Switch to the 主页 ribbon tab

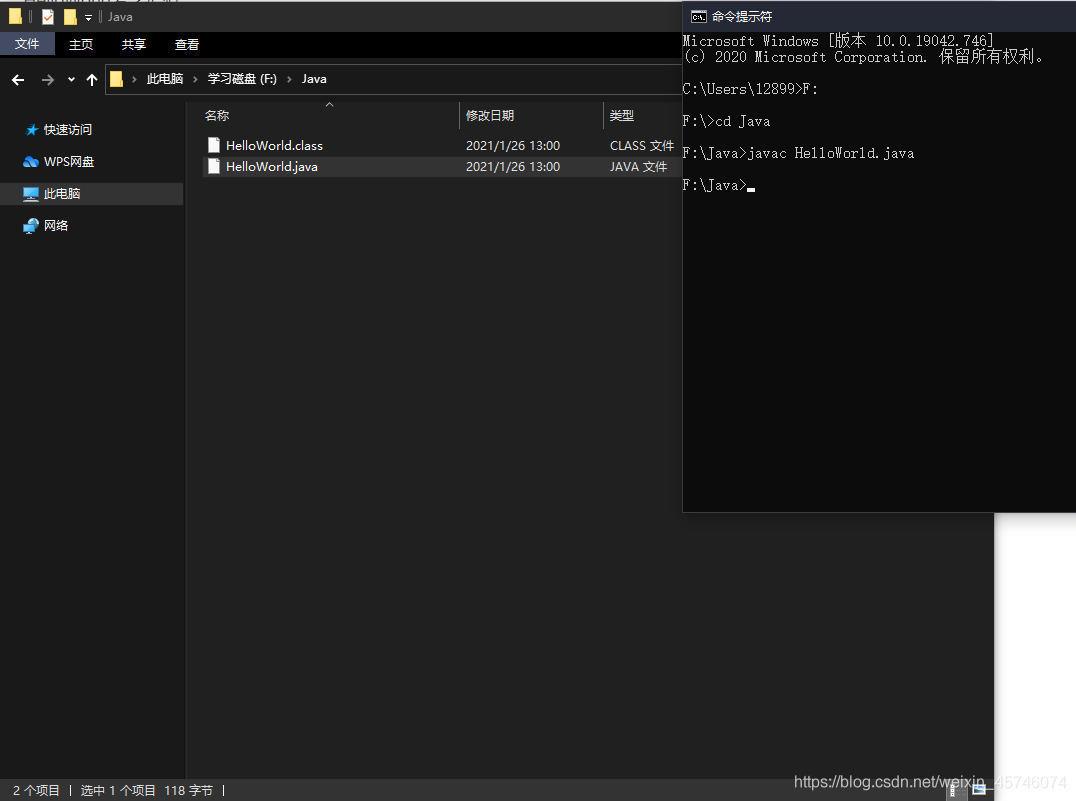click(80, 45)
